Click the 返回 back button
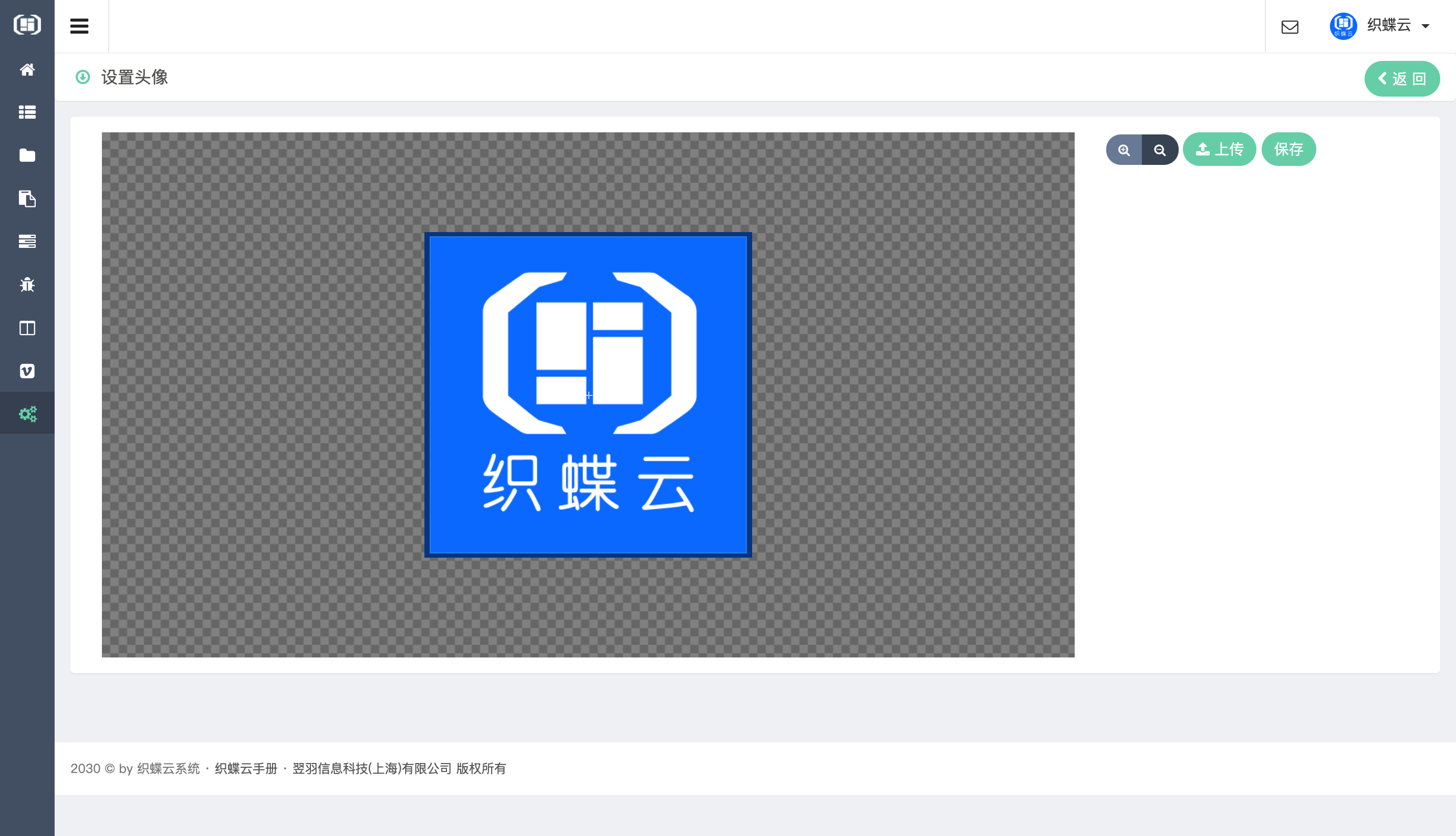The height and width of the screenshot is (836, 1456). point(1401,79)
